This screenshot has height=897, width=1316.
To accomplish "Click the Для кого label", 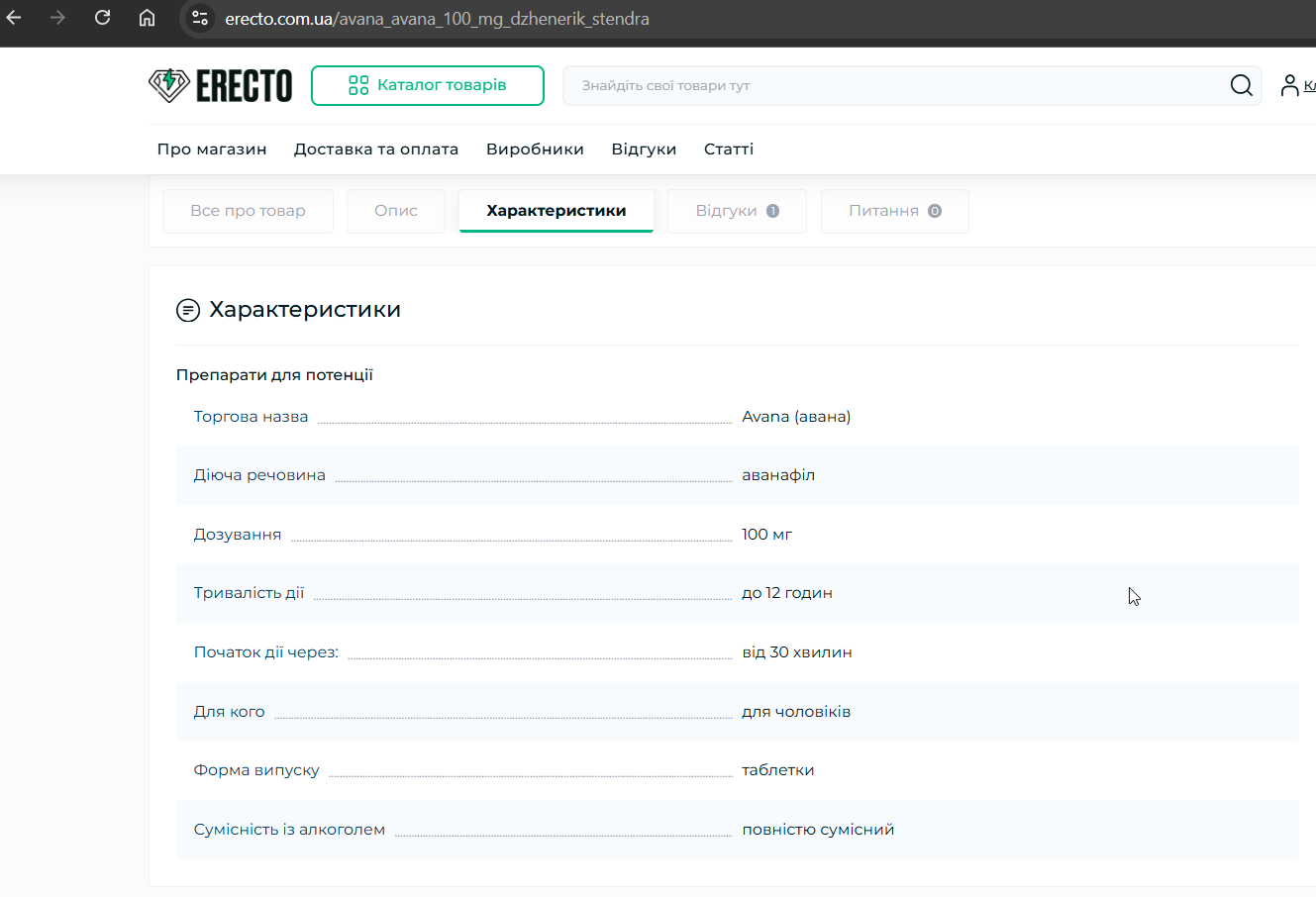I will pyautogui.click(x=230, y=712).
